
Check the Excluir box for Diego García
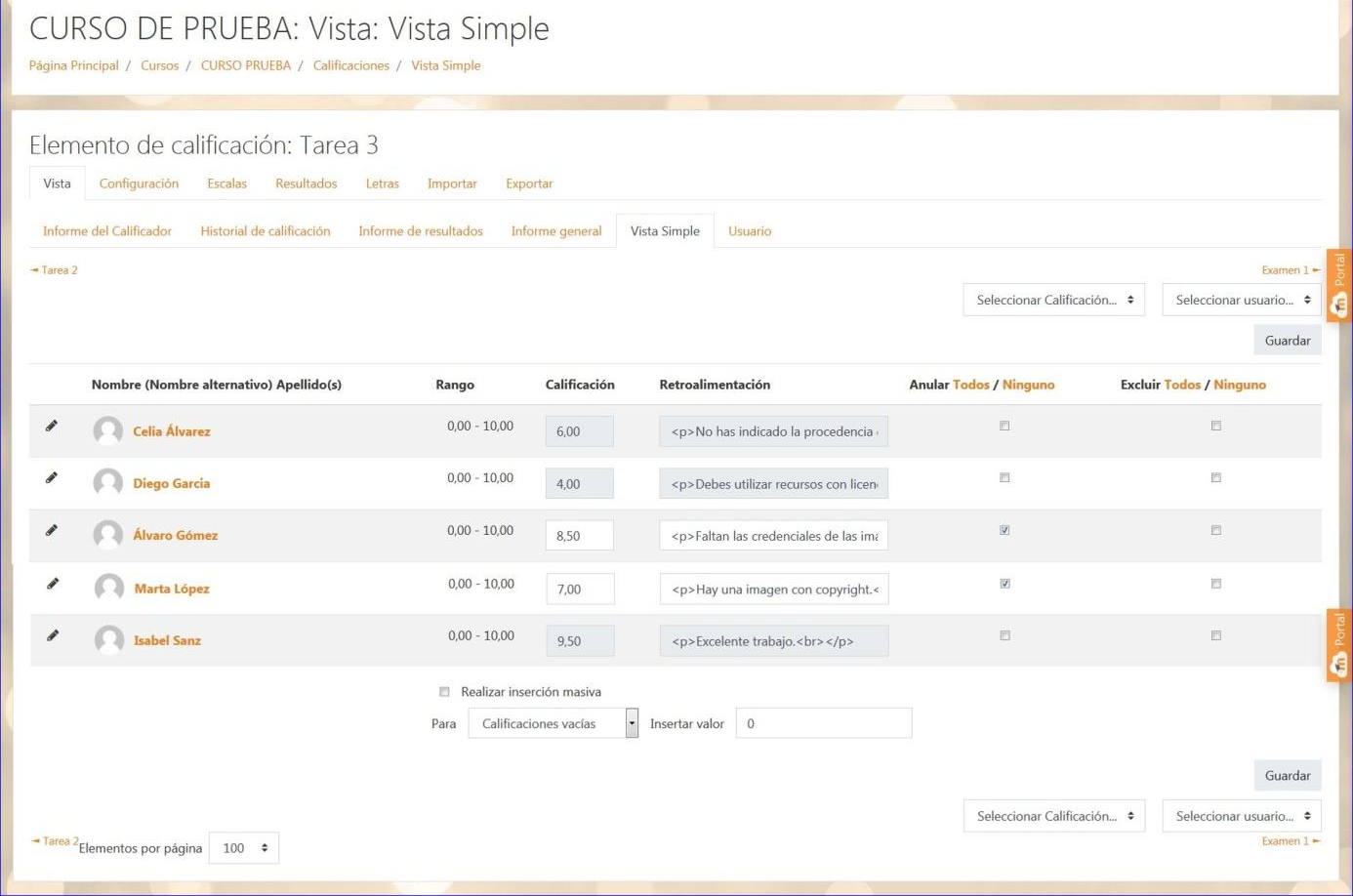(x=1215, y=478)
